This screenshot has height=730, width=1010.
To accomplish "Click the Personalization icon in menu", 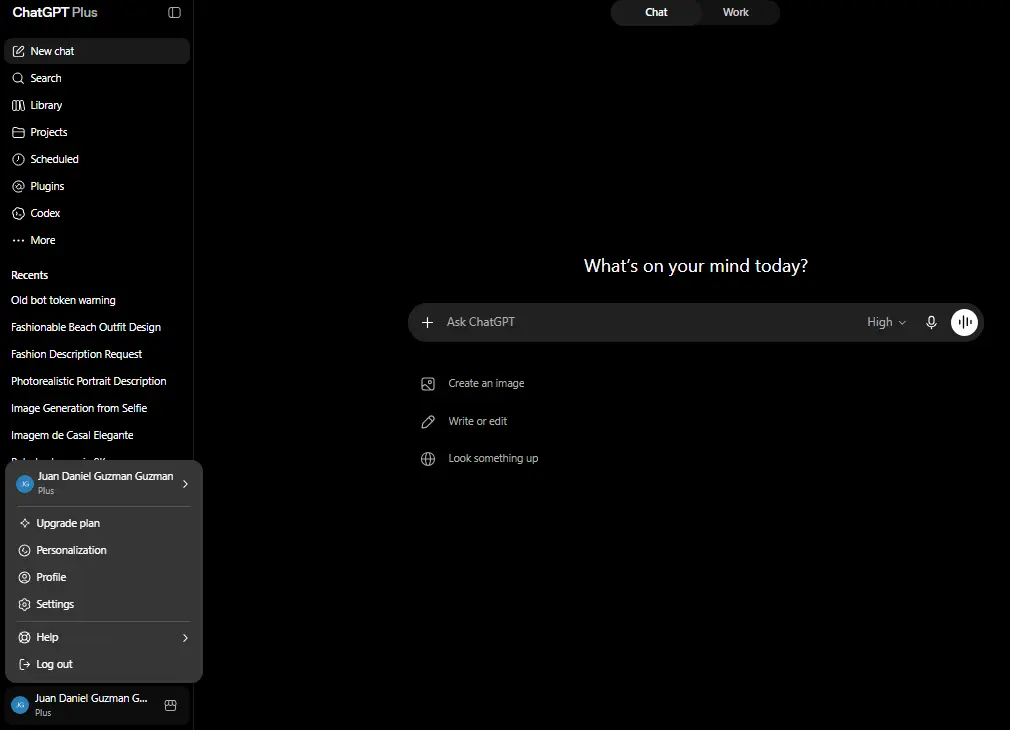I will point(24,550).
